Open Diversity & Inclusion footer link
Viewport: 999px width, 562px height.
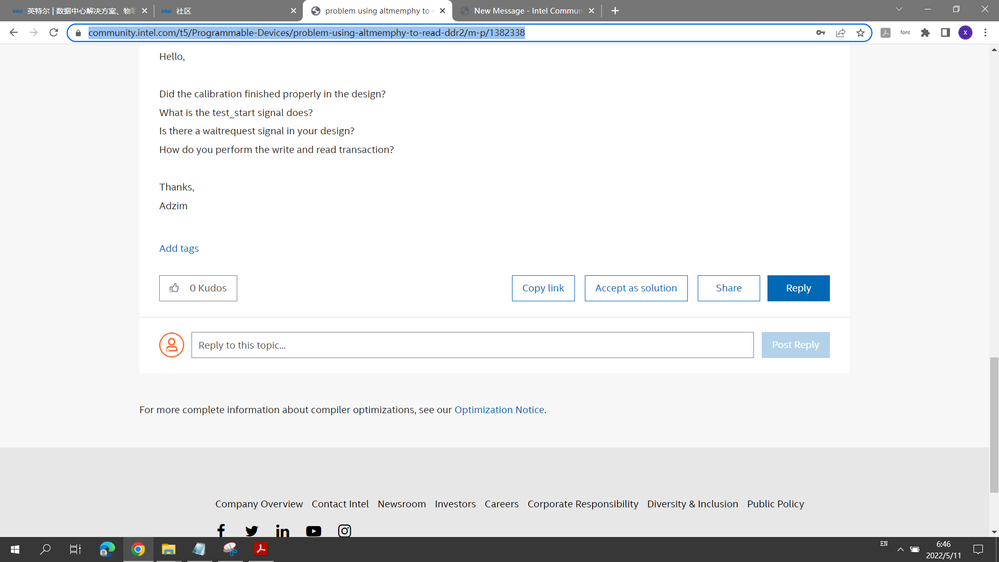point(693,504)
